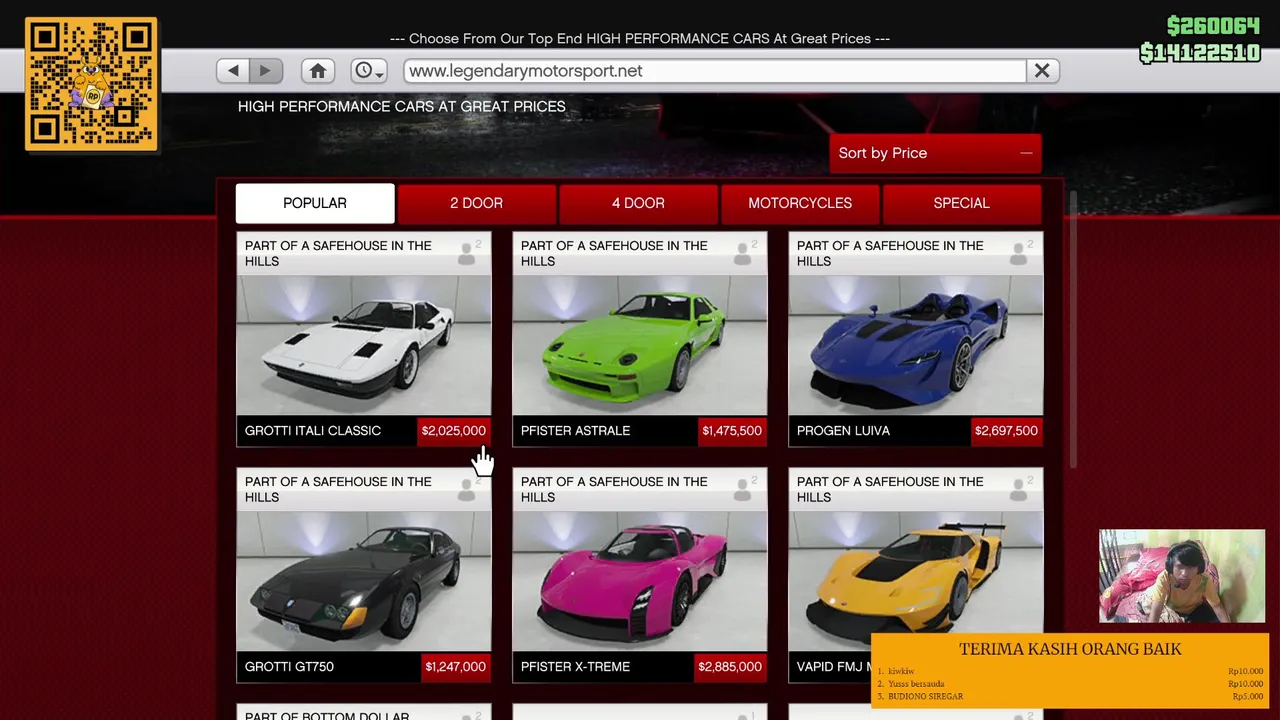Viewport: 1280px width, 720px height.
Task: Click safehouse caption on Progen Luiva card
Action: point(890,253)
